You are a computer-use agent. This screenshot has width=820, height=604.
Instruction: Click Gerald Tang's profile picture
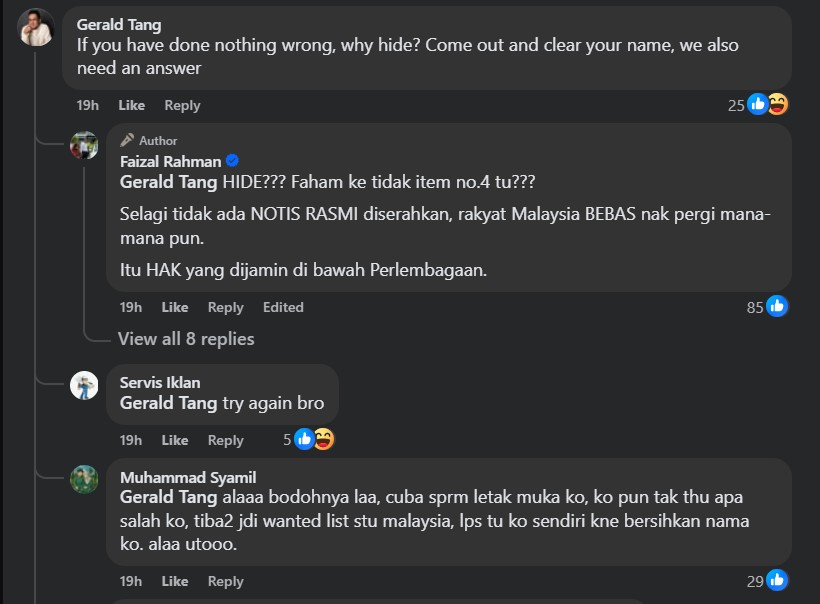click(36, 27)
